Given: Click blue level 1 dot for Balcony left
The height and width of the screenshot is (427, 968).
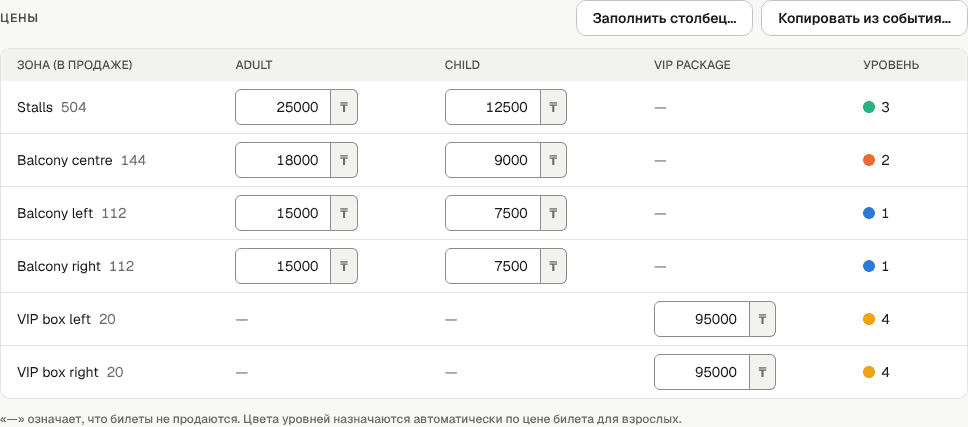Looking at the screenshot, I should point(869,214).
